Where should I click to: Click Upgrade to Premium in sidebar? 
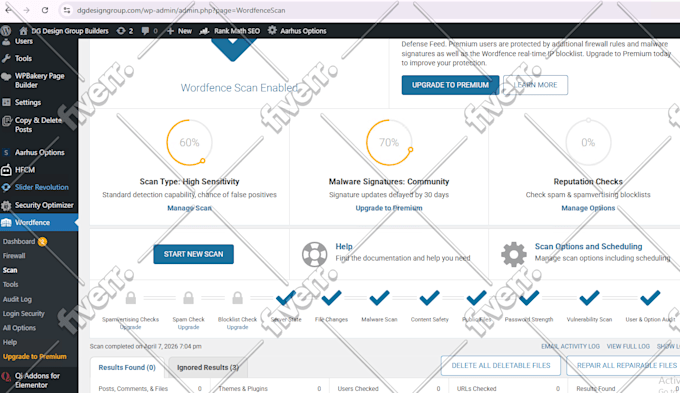click(x=35, y=356)
